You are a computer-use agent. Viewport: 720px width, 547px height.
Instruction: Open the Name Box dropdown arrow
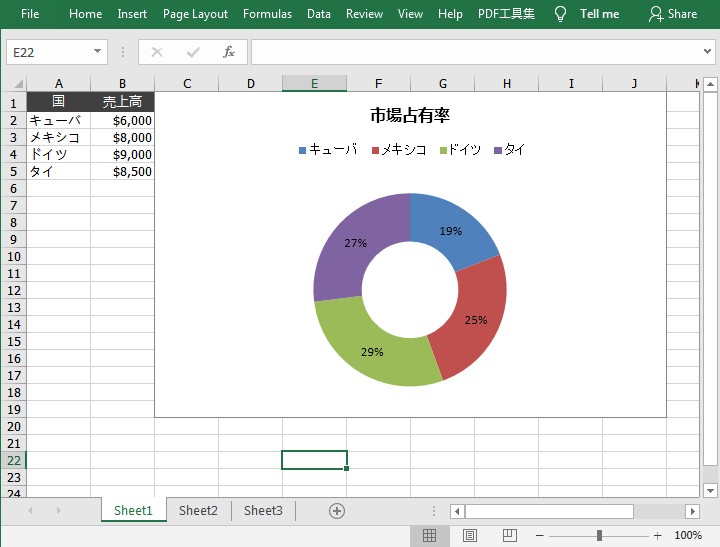pos(97,51)
